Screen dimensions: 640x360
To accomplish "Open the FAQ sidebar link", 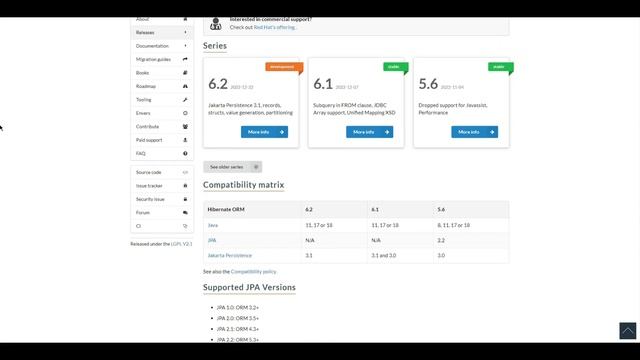I will coord(162,154).
